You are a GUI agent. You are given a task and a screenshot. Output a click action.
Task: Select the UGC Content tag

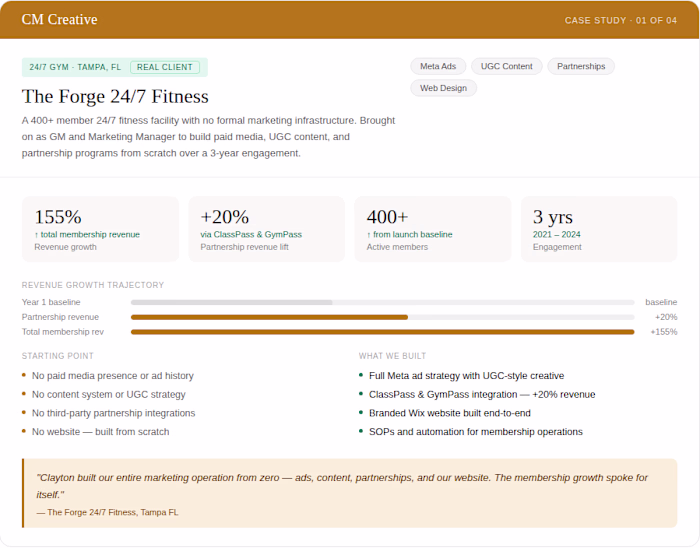pyautogui.click(x=506, y=66)
